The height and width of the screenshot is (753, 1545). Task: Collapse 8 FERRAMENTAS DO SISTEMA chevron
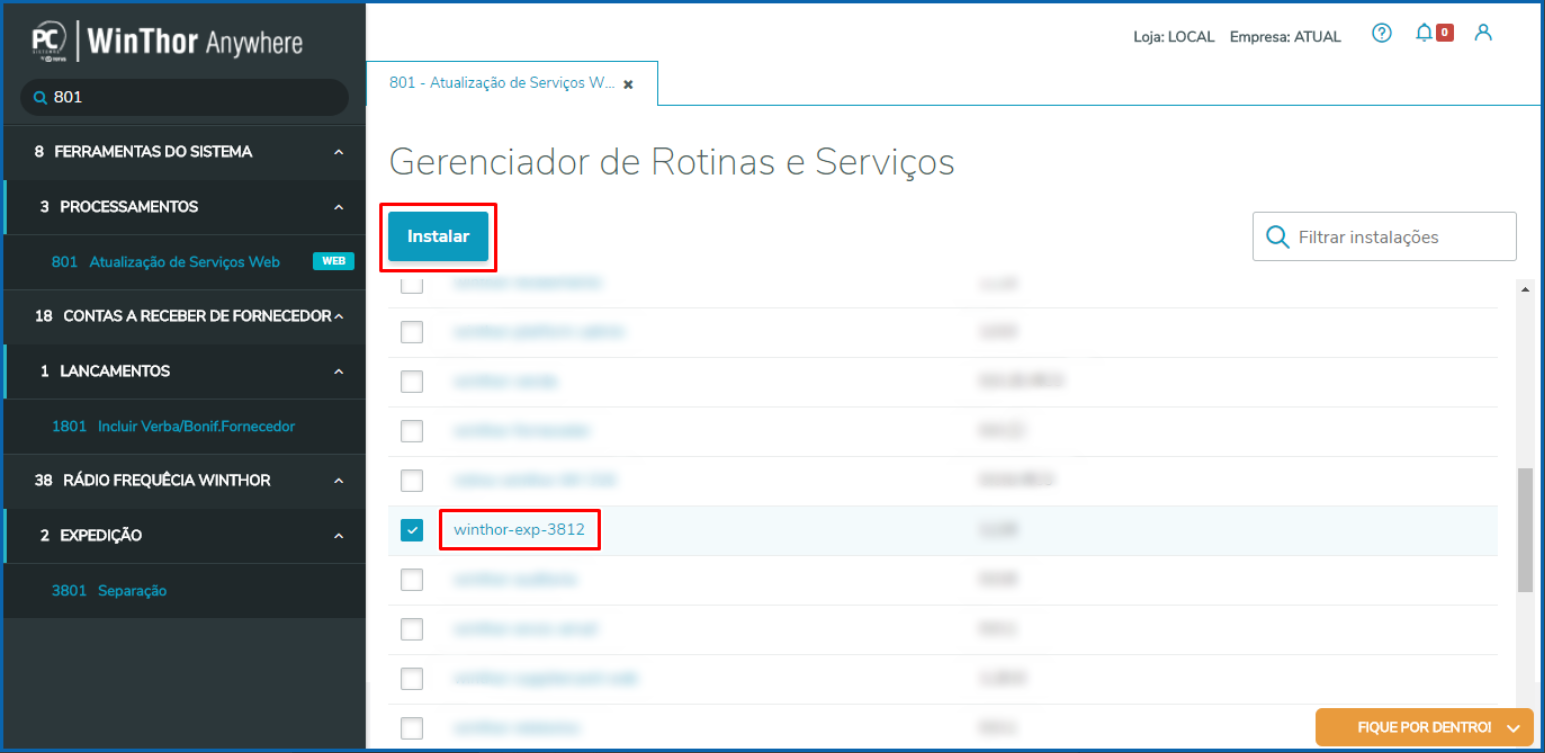[338, 152]
